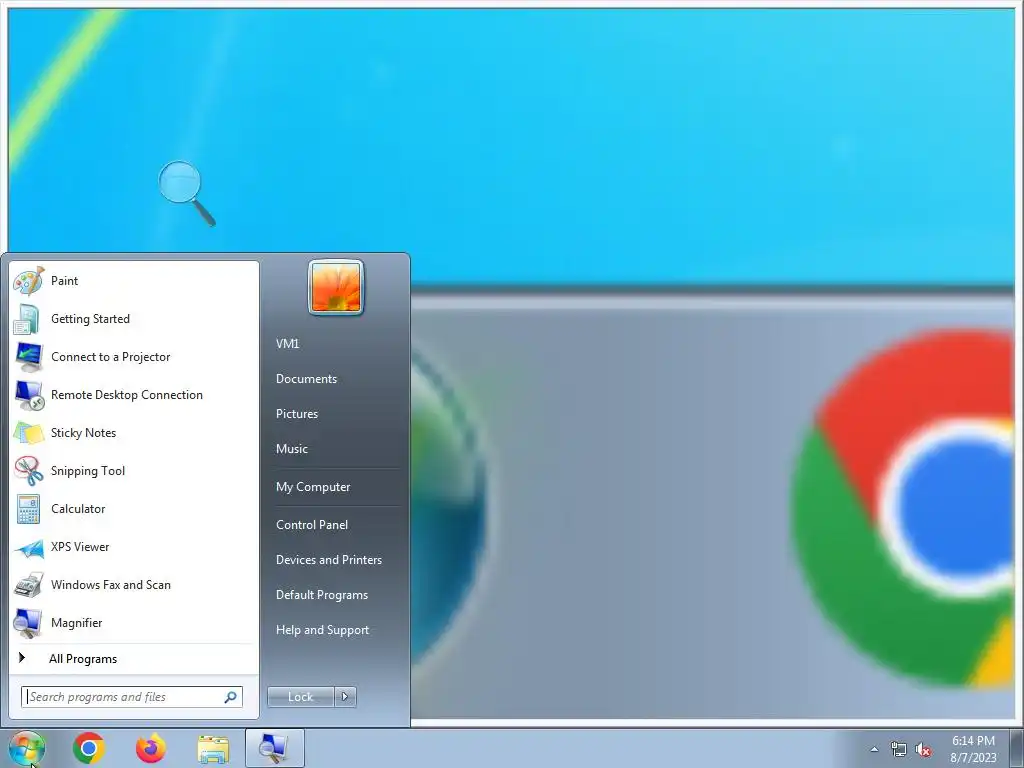This screenshot has width=1024, height=768.
Task: Open the VM1 user folder
Action: click(287, 344)
